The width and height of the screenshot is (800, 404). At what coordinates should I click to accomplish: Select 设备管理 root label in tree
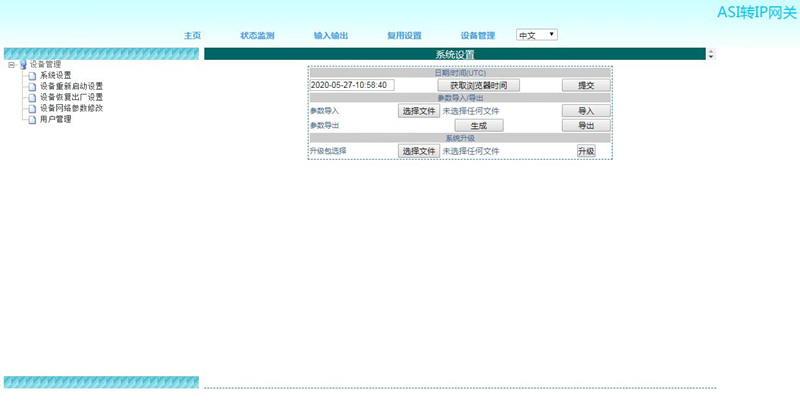pyautogui.click(x=45, y=64)
